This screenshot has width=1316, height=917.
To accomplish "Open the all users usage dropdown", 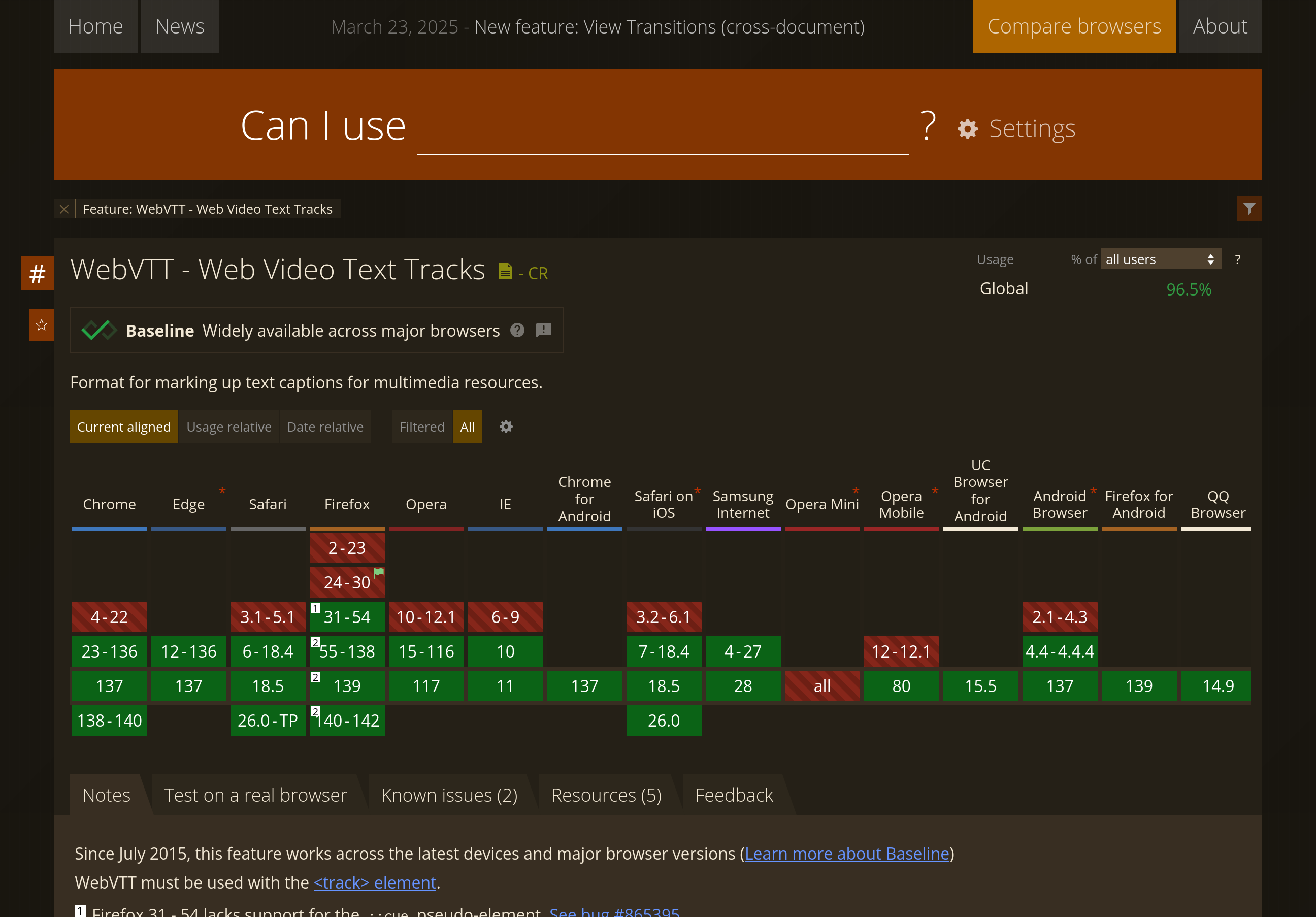I will (x=1160, y=259).
